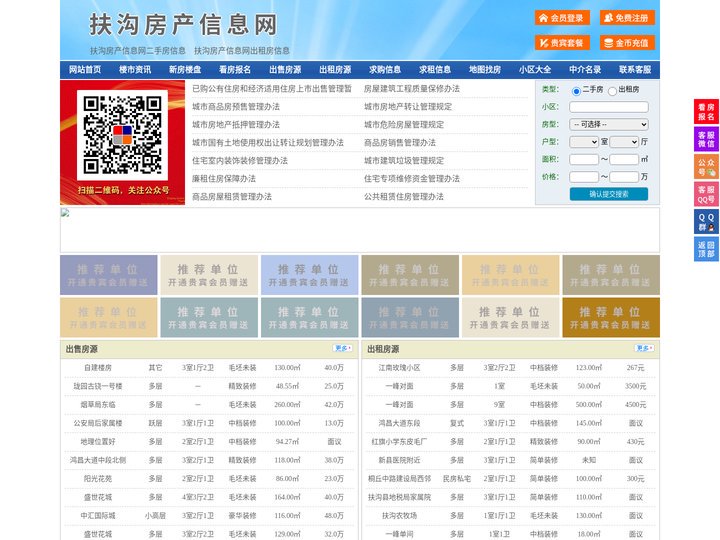The image size is (720, 540).
Task: Open the 小区大全 navigation item
Action: click(x=535, y=70)
